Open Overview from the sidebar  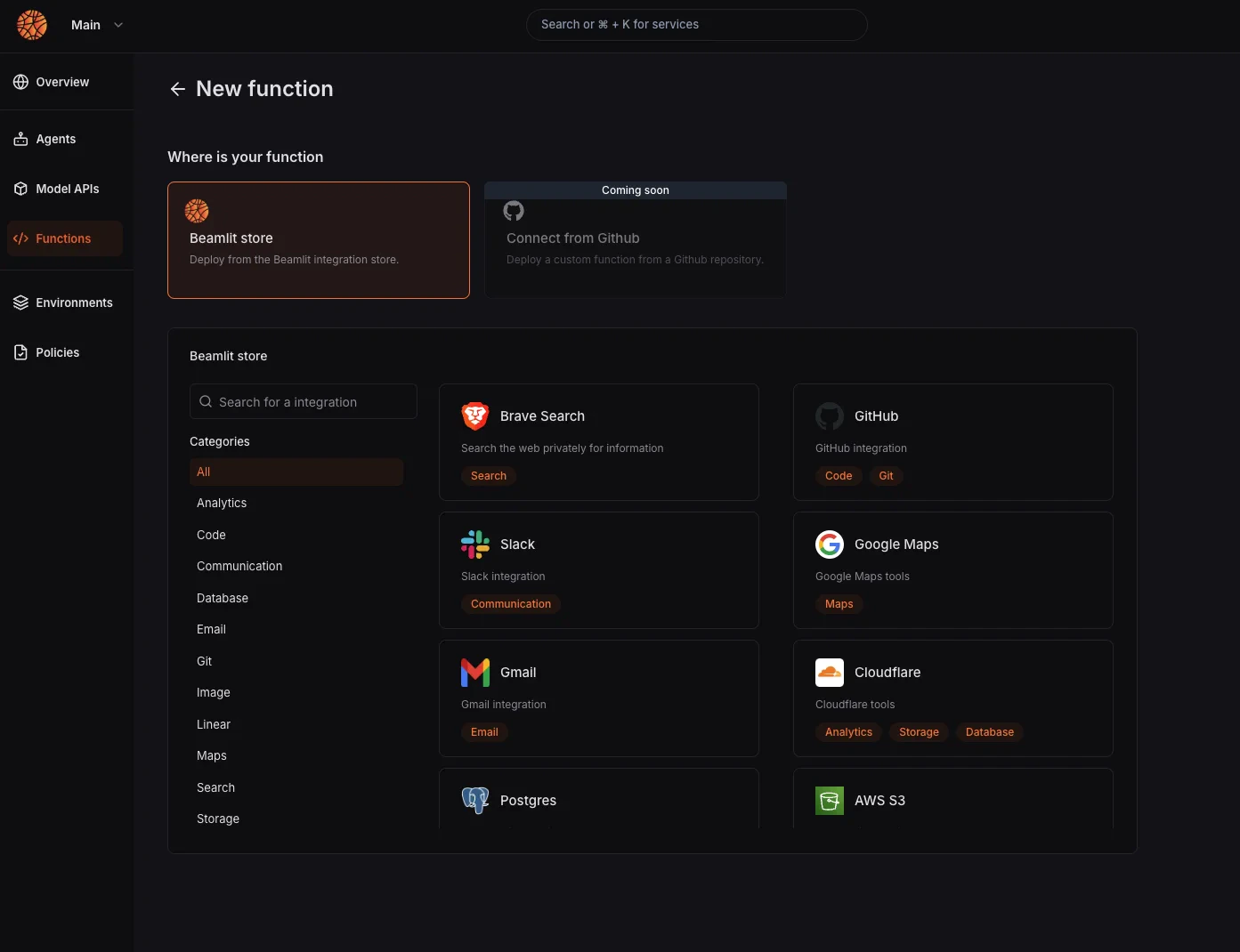[x=61, y=82]
